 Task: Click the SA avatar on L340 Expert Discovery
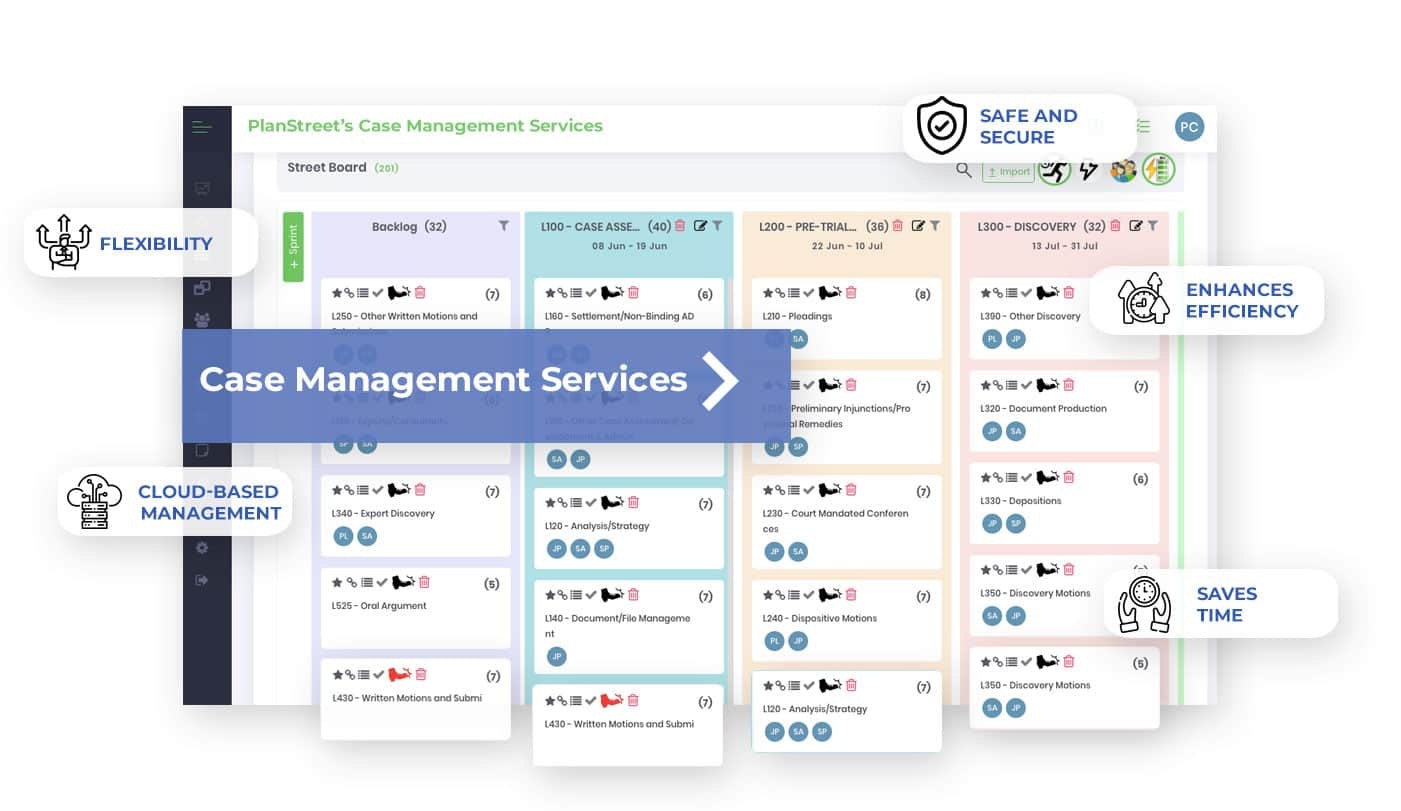pos(367,537)
